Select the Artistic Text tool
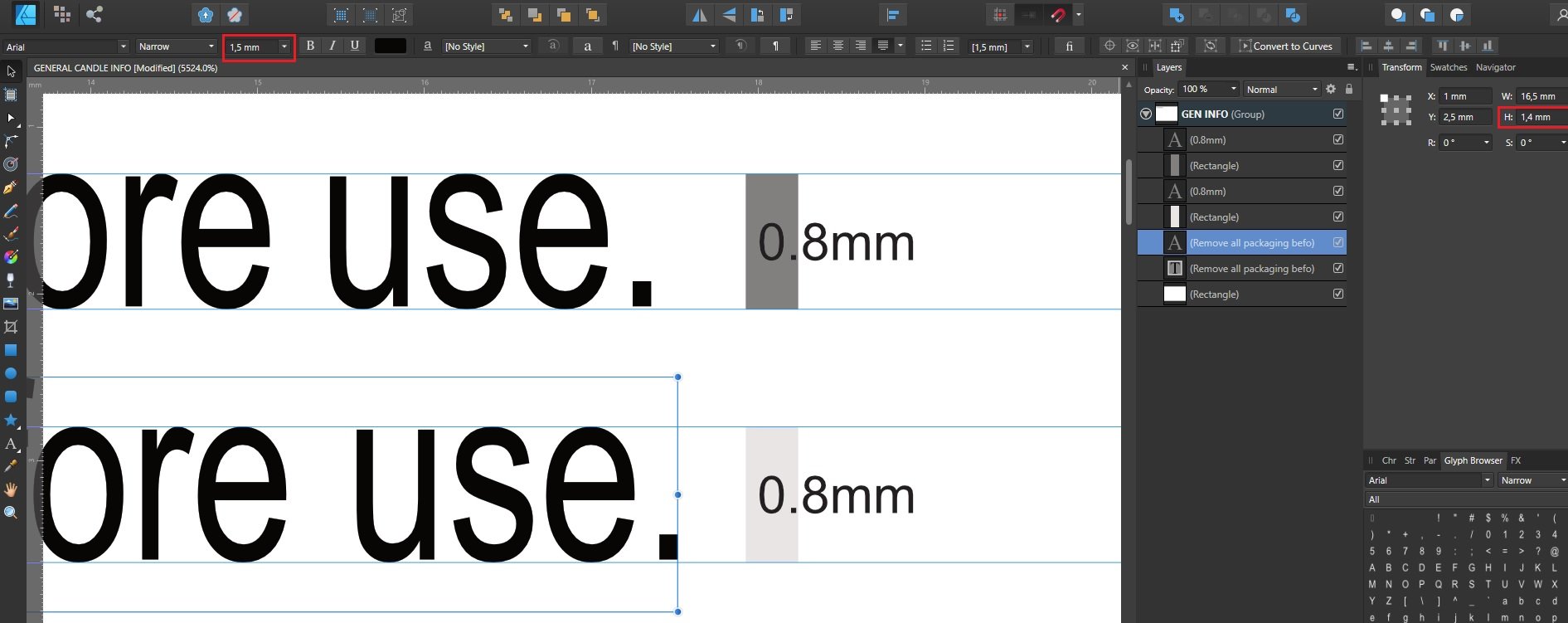Screen dimensions: 1568x623 (11, 444)
